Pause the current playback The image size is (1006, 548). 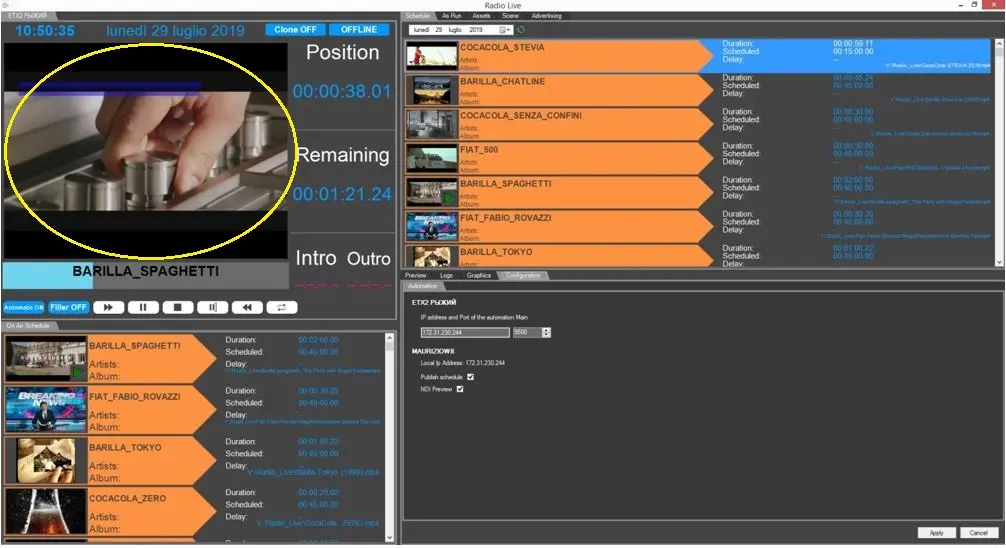[143, 308]
